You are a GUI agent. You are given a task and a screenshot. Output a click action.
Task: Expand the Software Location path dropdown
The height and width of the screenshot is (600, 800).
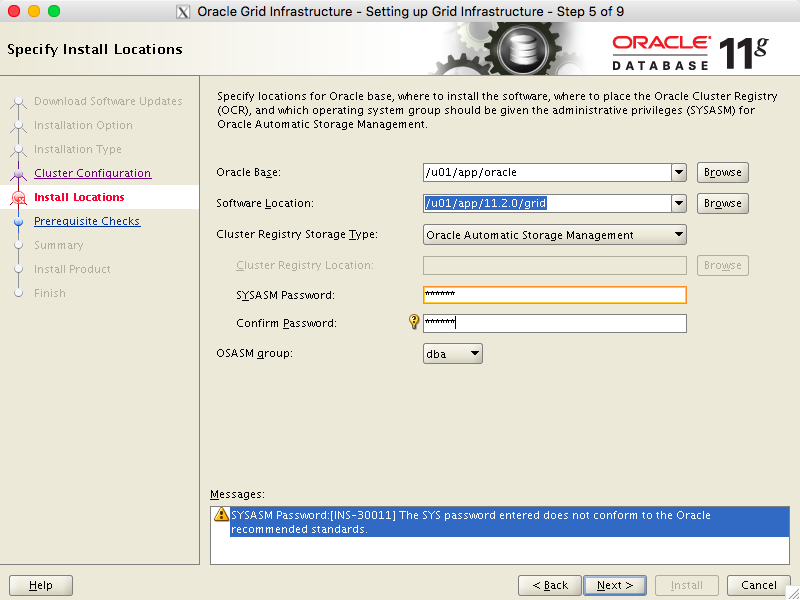click(x=679, y=203)
